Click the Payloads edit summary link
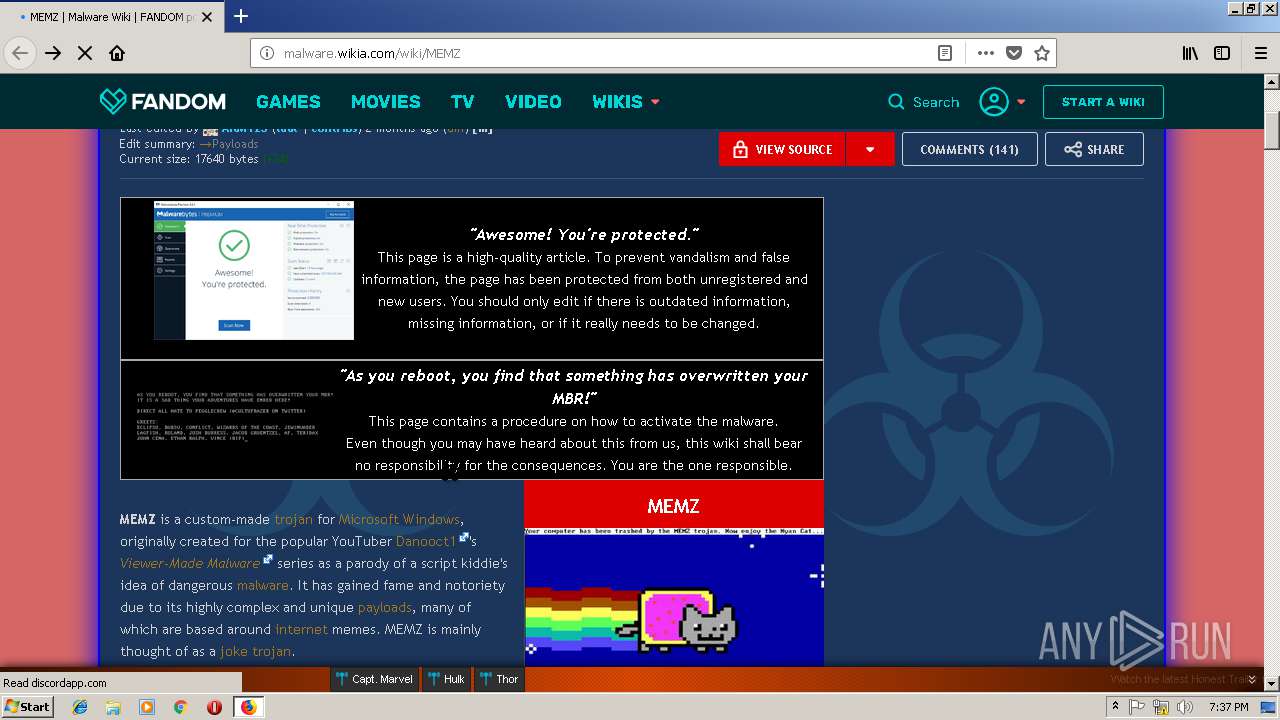 (x=229, y=144)
